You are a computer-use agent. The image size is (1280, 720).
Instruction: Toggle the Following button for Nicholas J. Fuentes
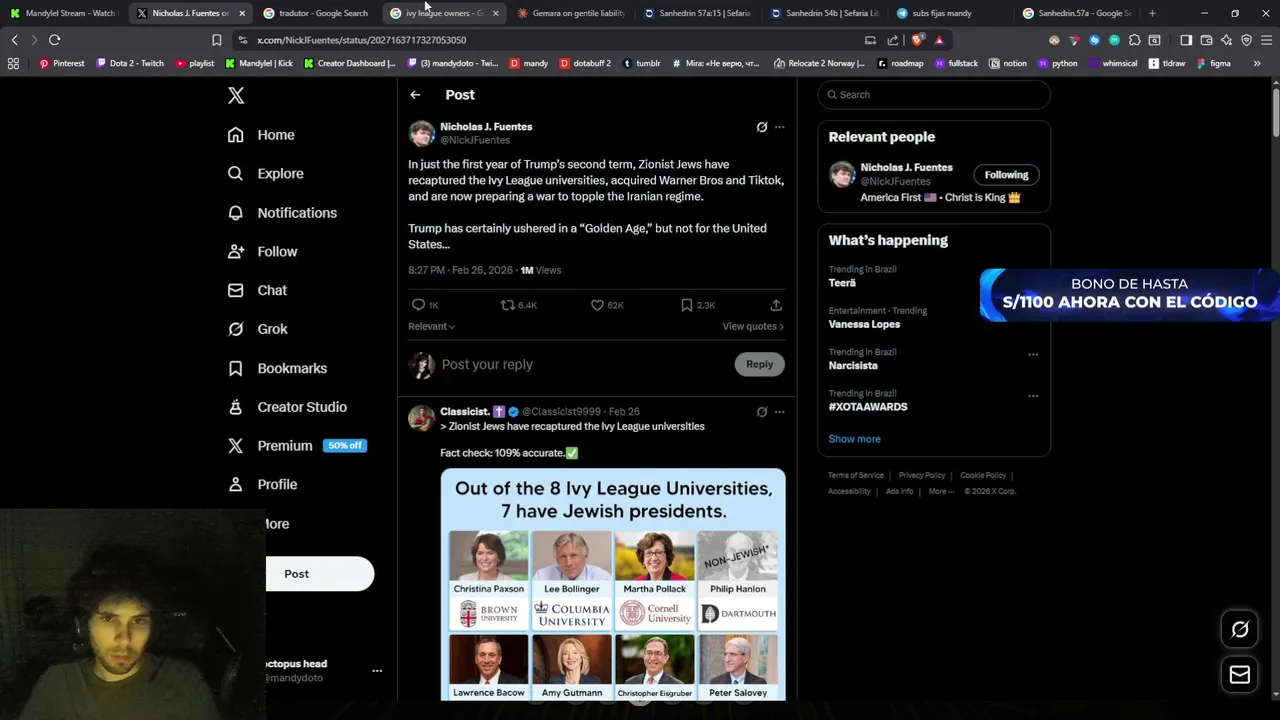coord(1006,175)
